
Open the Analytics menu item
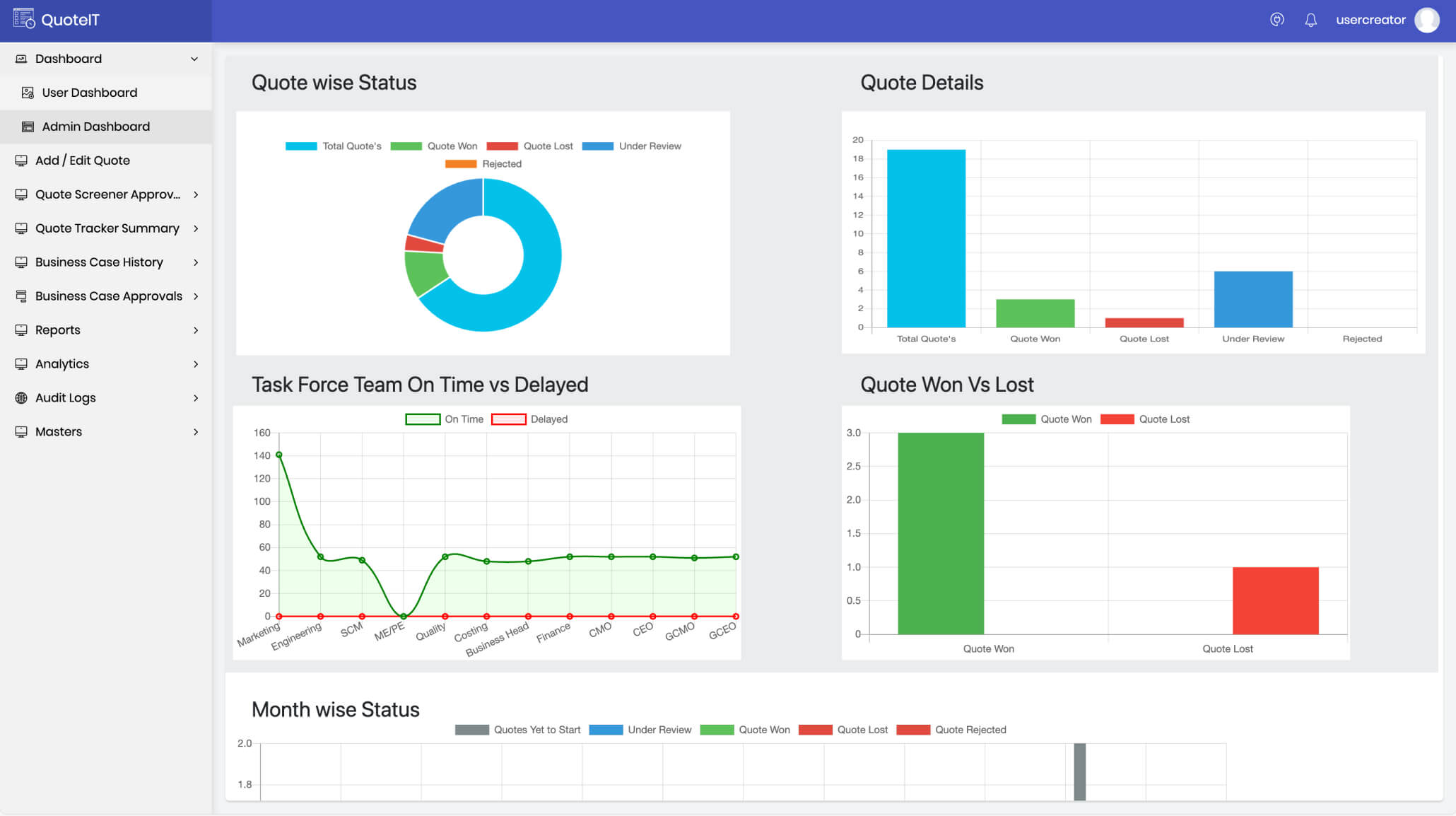[x=62, y=364]
